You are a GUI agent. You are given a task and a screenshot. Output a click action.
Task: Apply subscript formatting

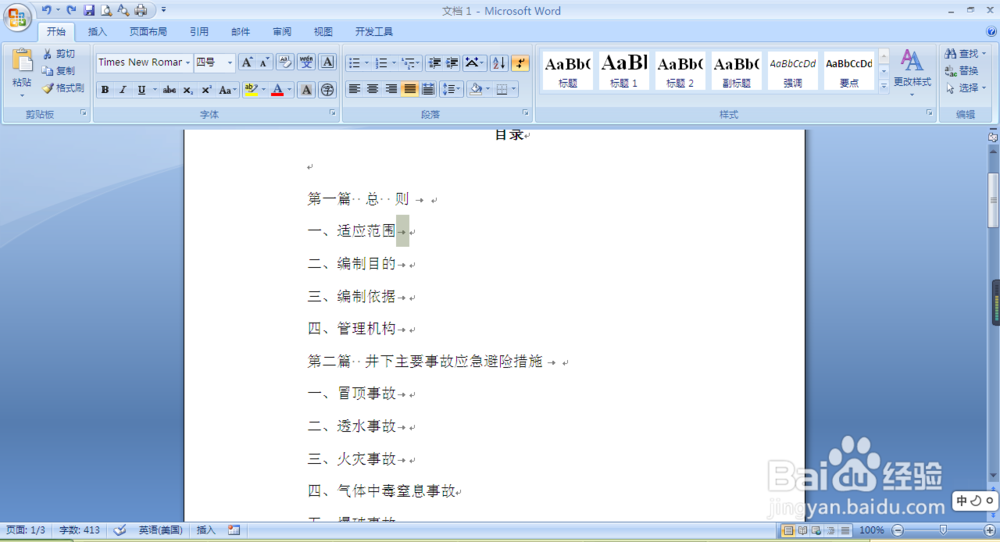(188, 90)
